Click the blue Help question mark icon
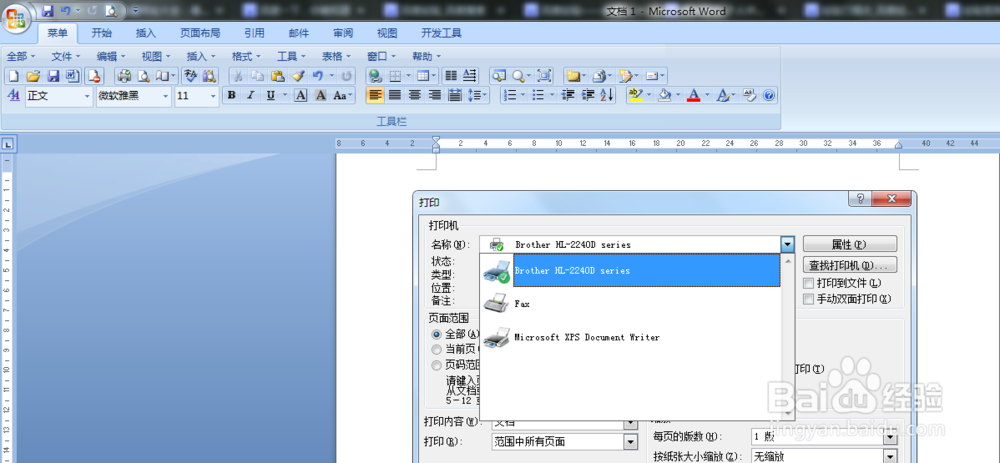The image size is (1000, 463). pos(769,96)
